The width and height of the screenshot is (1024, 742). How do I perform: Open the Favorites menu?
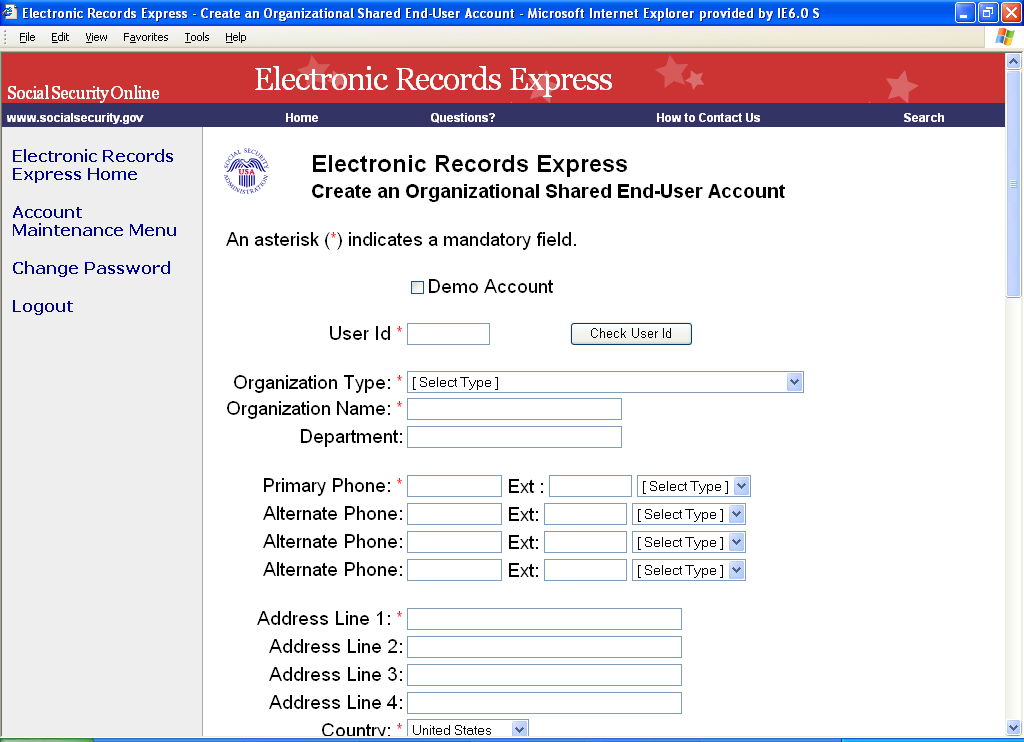tap(146, 37)
